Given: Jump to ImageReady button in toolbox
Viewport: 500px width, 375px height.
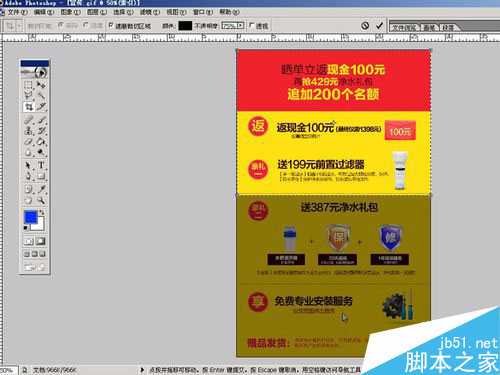Looking at the screenshot, I should click(x=35, y=267).
